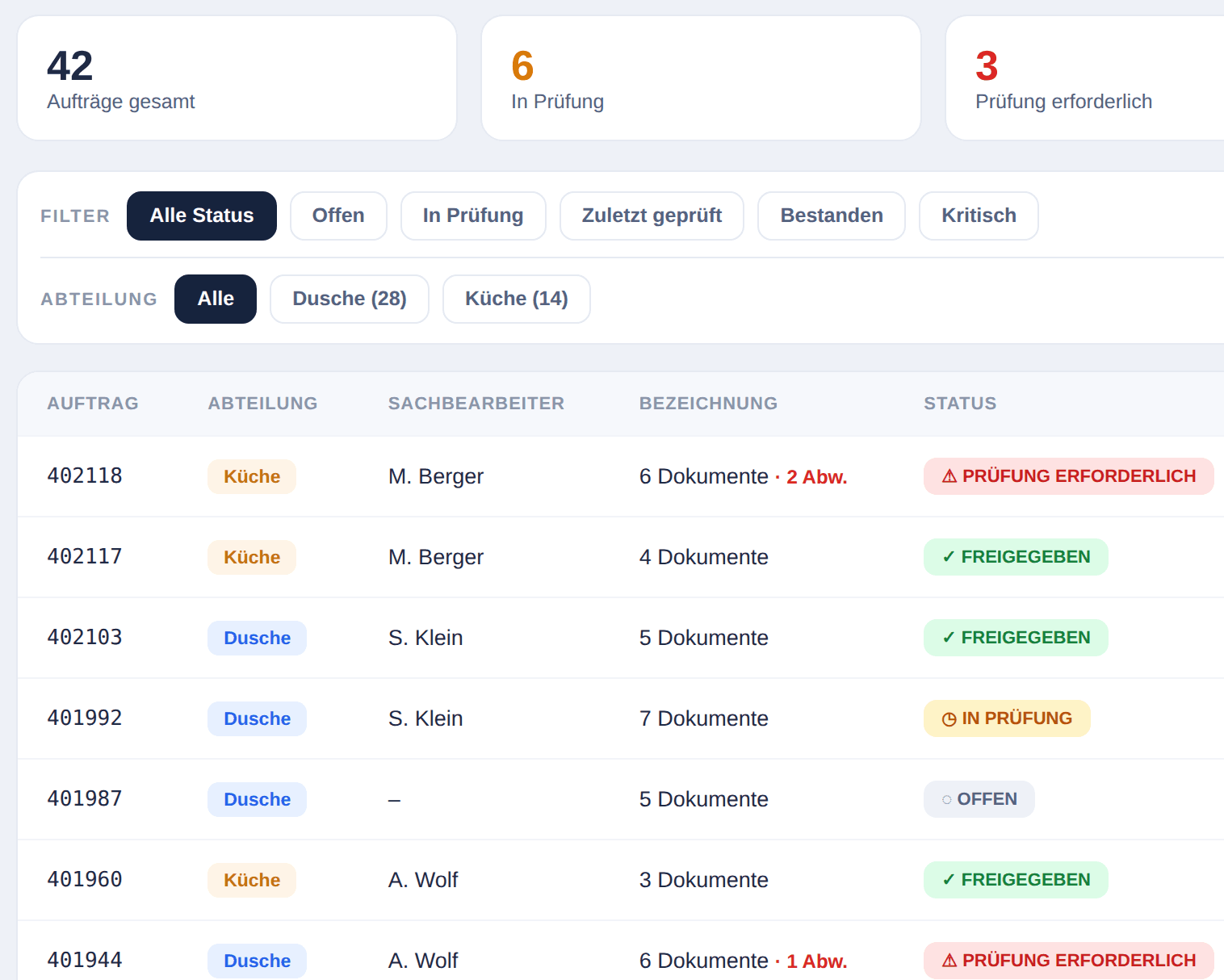The width and height of the screenshot is (1224, 980).
Task: Click clock icon in IN PRÜFUNG badge
Action: pyautogui.click(x=949, y=718)
